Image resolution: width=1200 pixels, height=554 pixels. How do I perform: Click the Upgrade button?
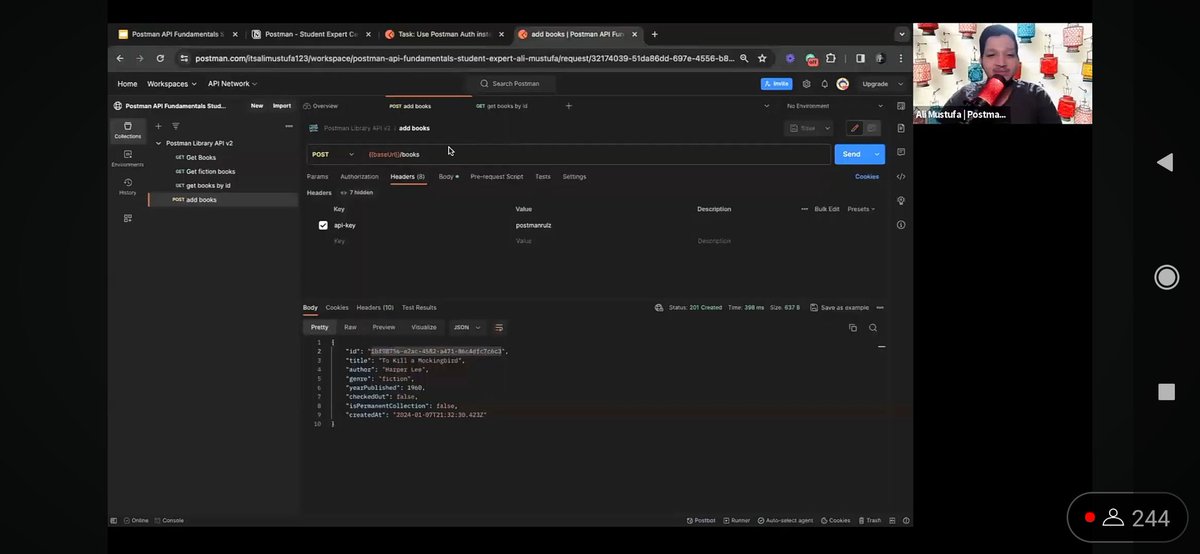pyautogui.click(x=875, y=84)
